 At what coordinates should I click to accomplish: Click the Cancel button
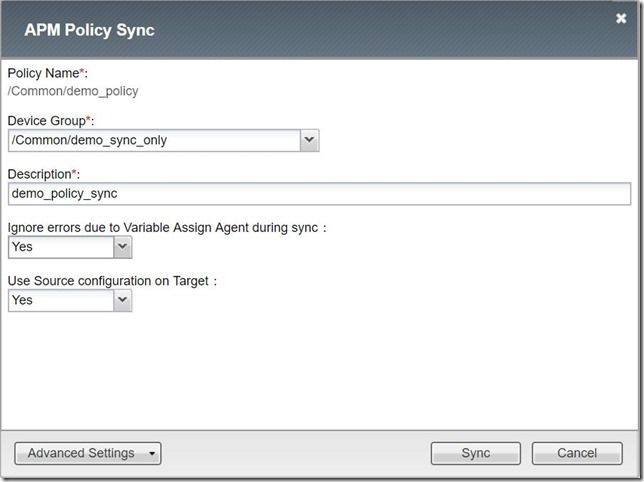click(x=577, y=453)
